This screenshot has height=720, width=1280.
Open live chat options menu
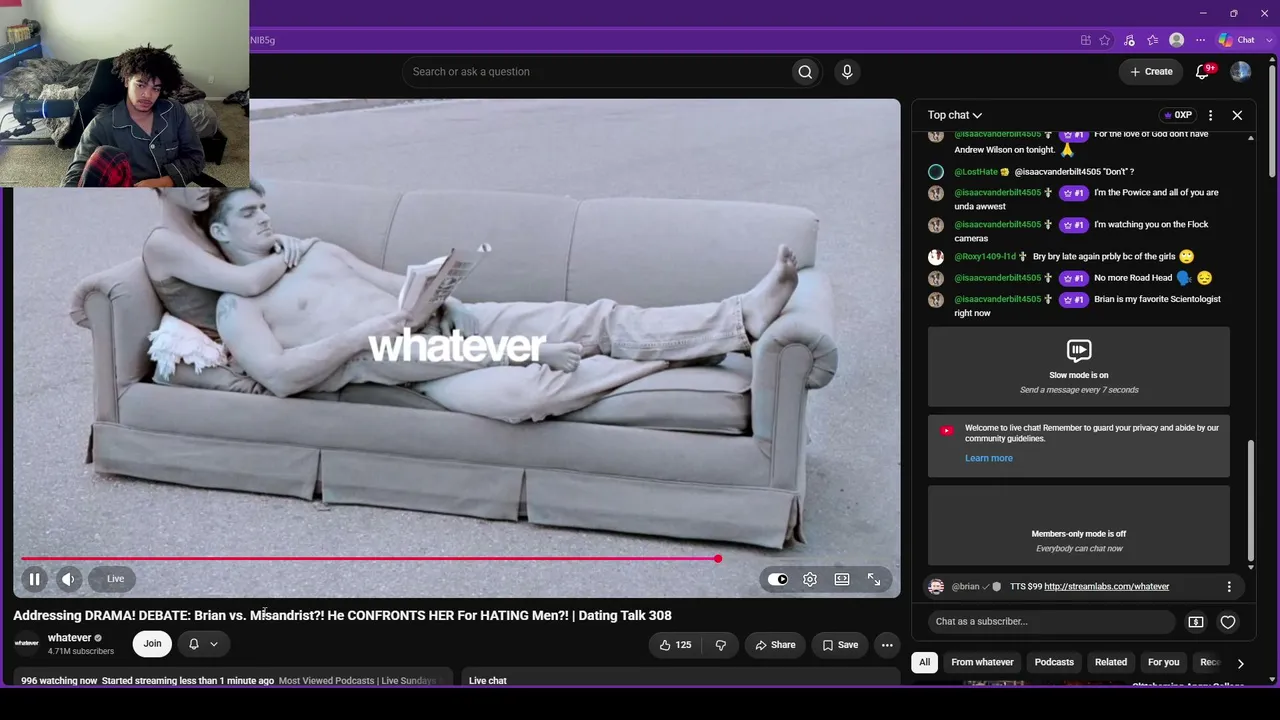1210,115
